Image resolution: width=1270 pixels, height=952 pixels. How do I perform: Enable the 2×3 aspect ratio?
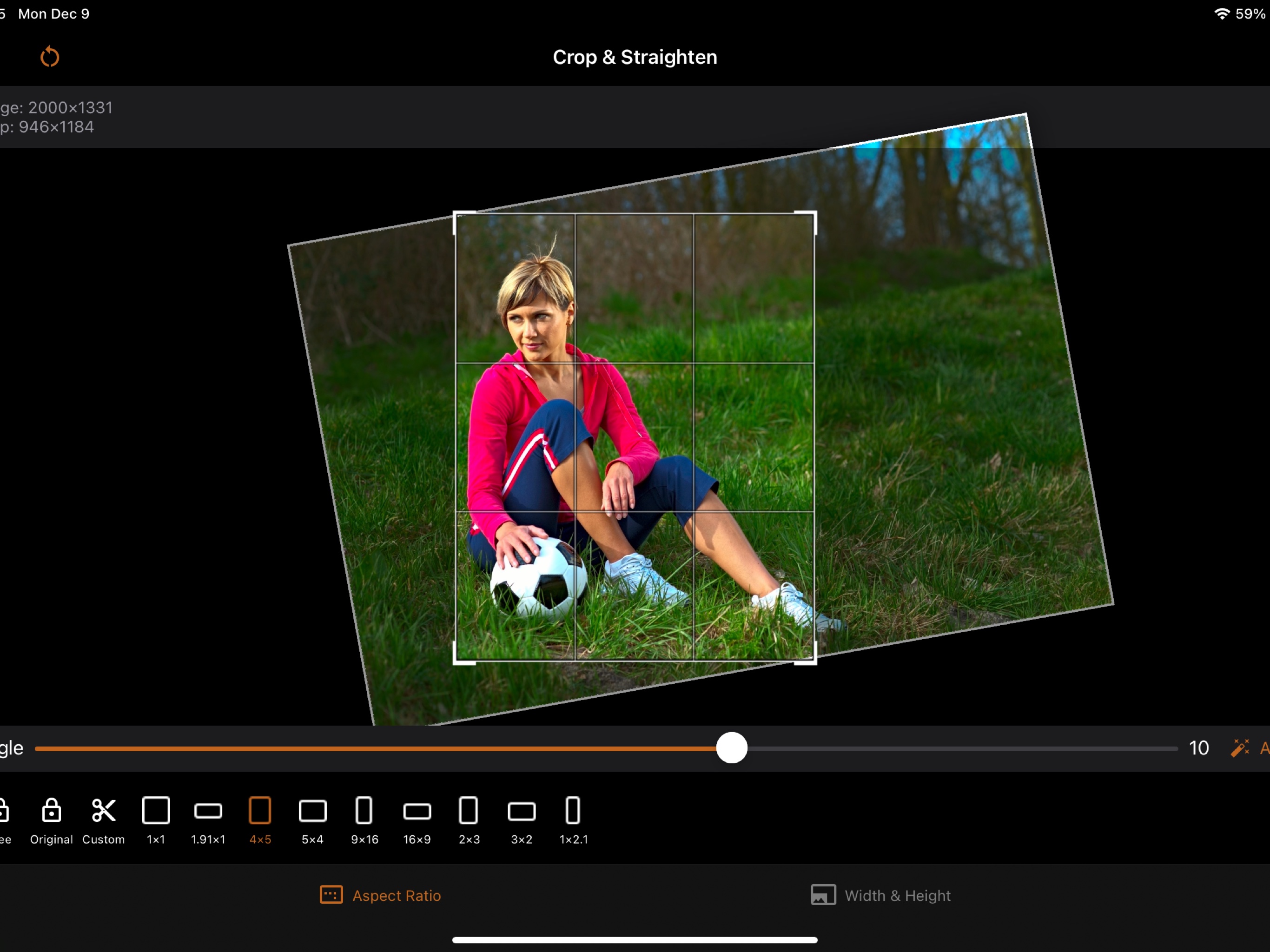(469, 811)
